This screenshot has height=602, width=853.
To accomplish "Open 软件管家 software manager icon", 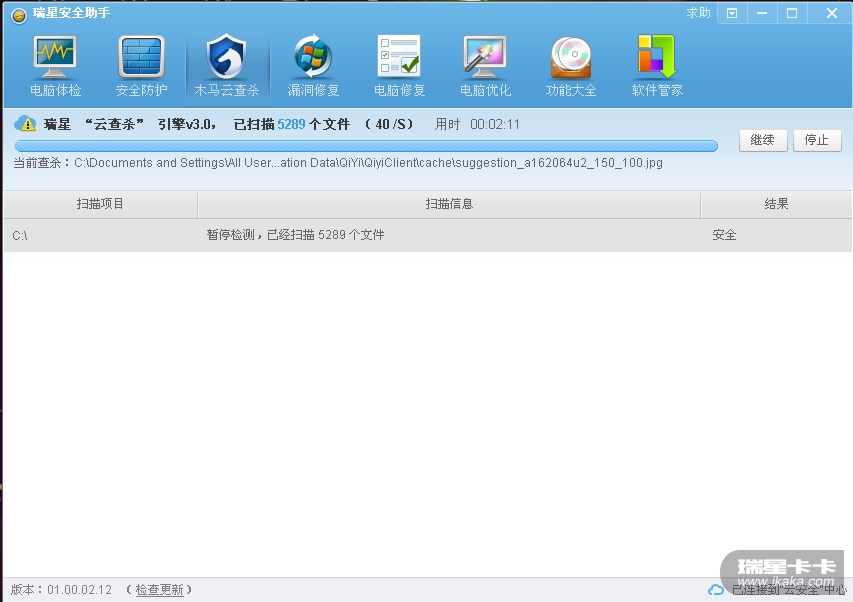I will 657,66.
